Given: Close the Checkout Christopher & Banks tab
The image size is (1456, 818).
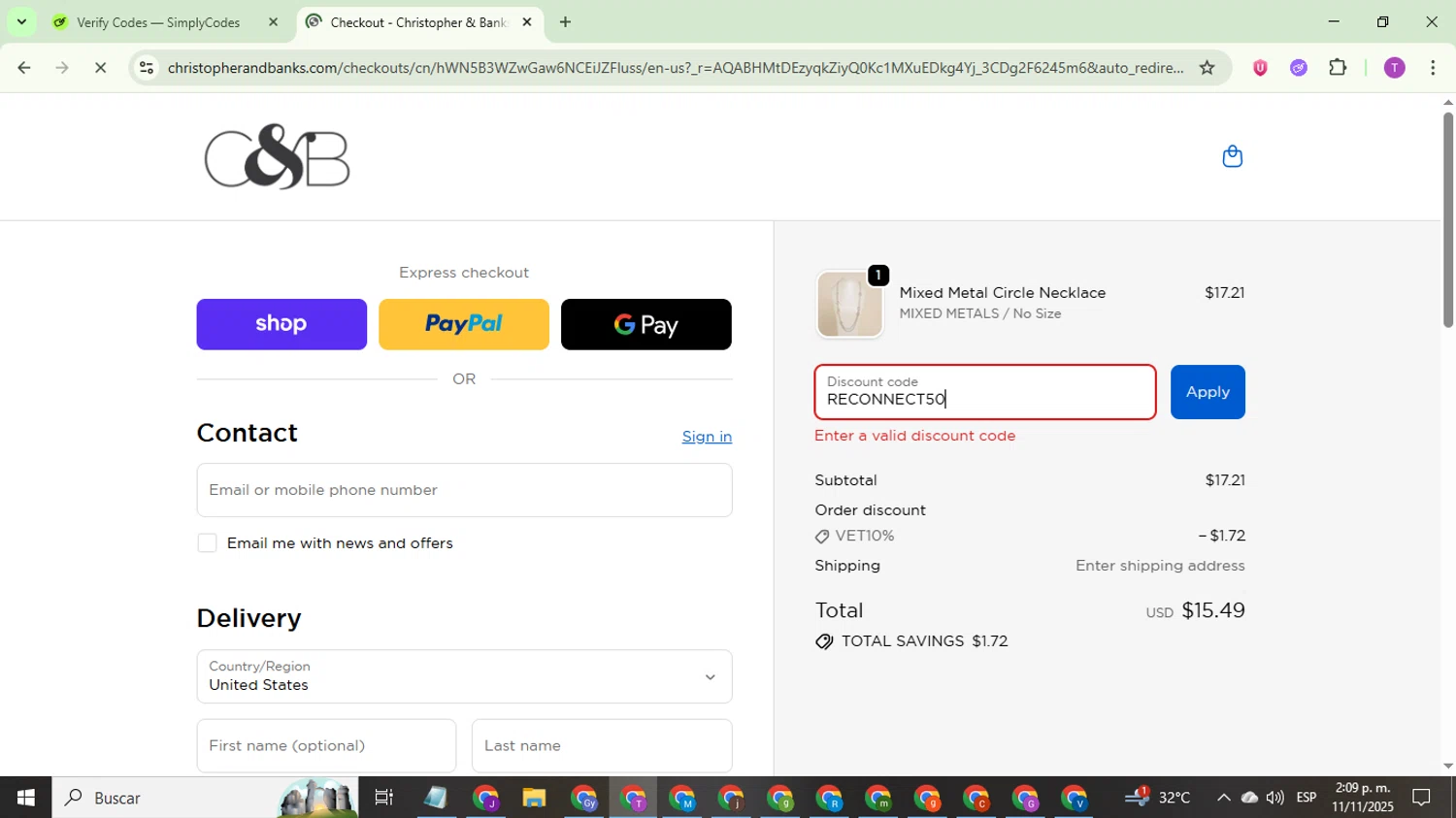Looking at the screenshot, I should 527,22.
